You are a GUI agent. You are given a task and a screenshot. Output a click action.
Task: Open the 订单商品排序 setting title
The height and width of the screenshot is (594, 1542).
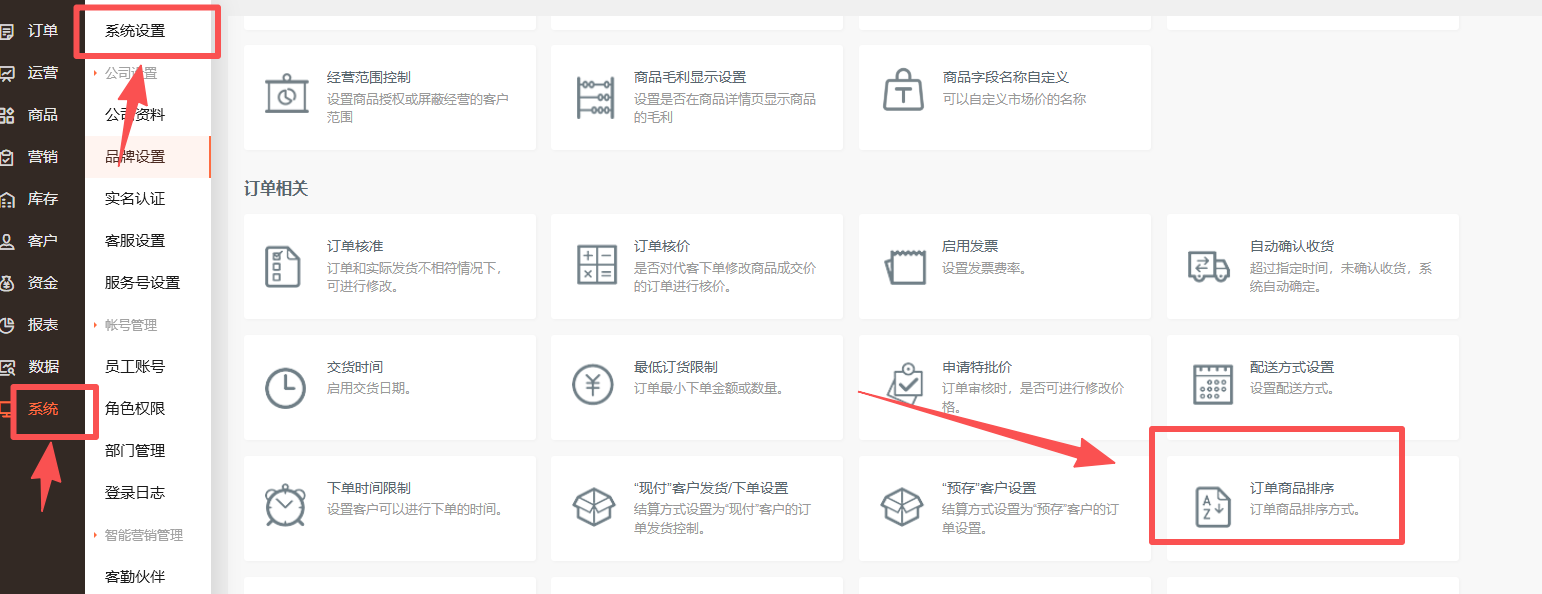(x=1292, y=488)
